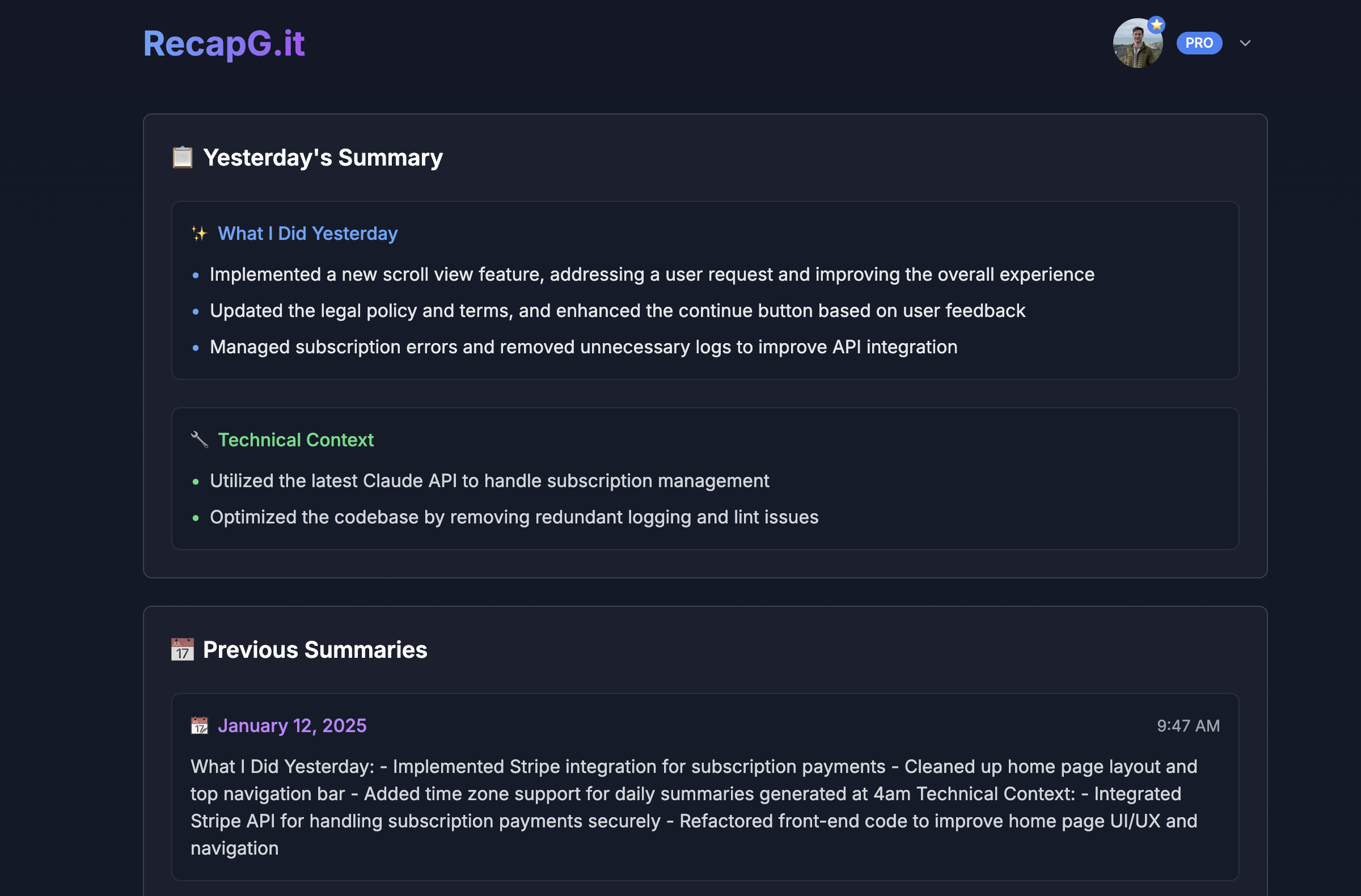The width and height of the screenshot is (1361, 896).
Task: Click the Technical Context section title
Action: pos(295,439)
